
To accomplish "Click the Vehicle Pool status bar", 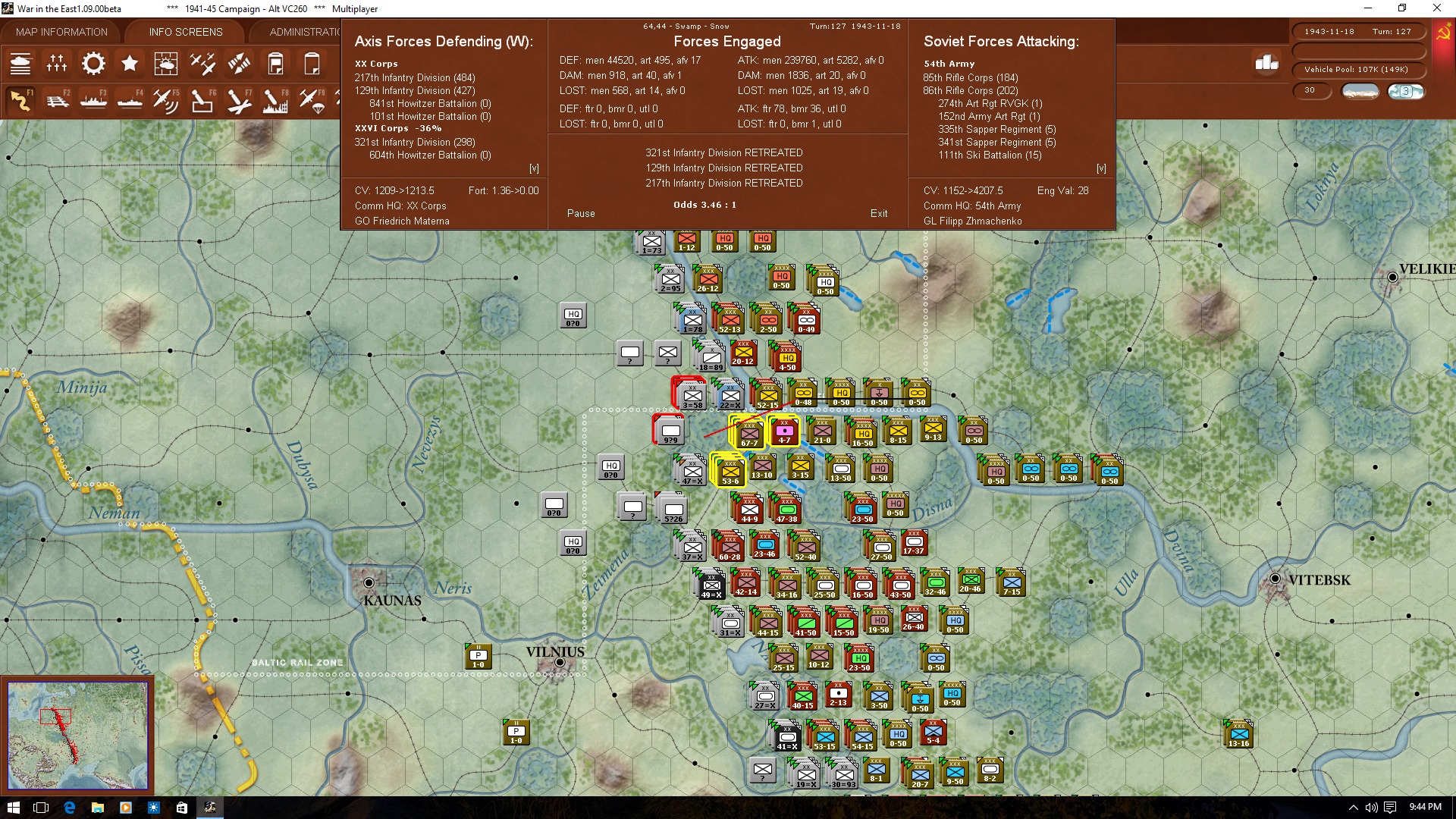I will tap(1358, 69).
